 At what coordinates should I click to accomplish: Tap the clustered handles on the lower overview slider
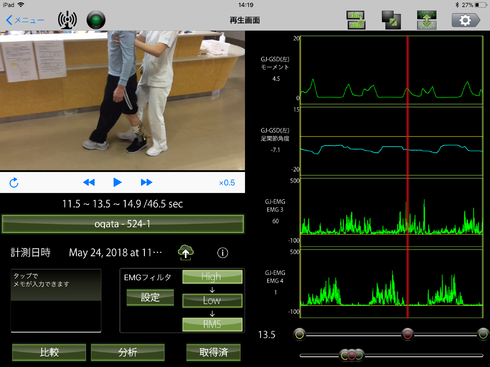pos(352,355)
